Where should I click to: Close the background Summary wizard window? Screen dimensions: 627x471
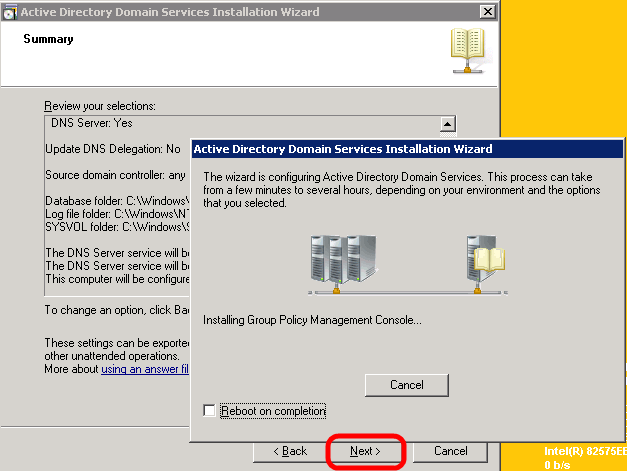coord(487,12)
